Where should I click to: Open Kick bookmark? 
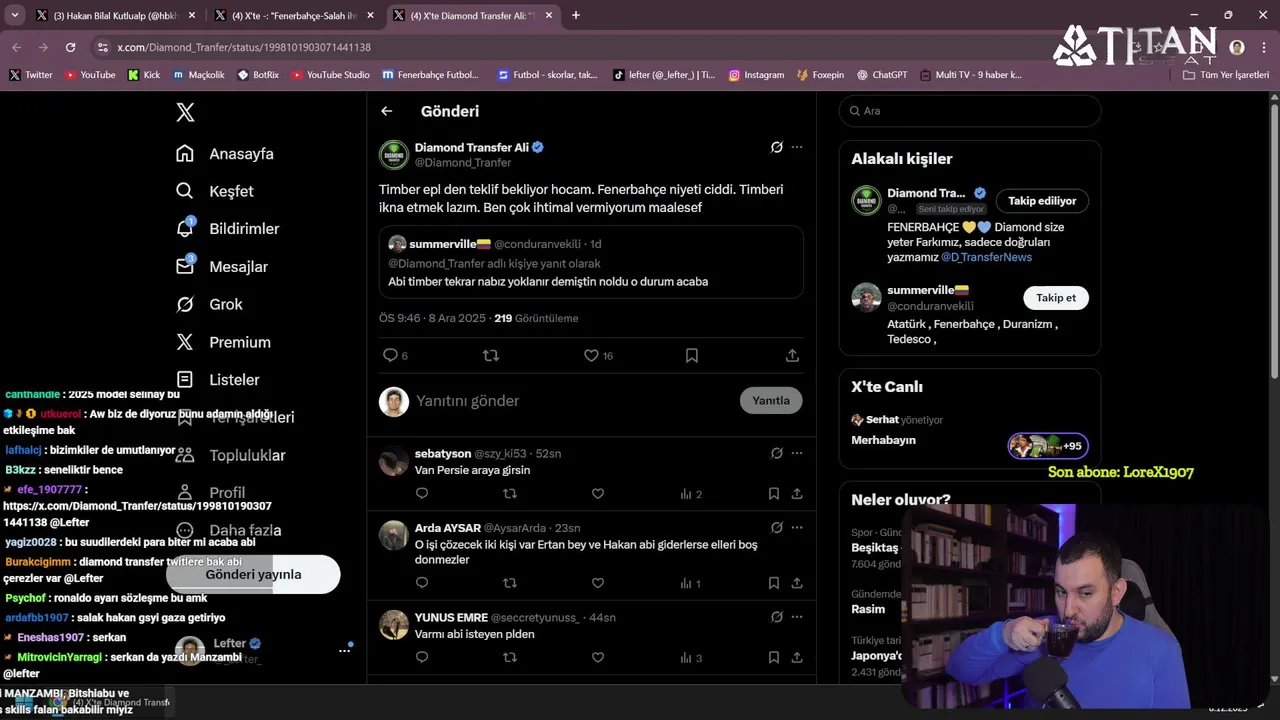coord(144,75)
